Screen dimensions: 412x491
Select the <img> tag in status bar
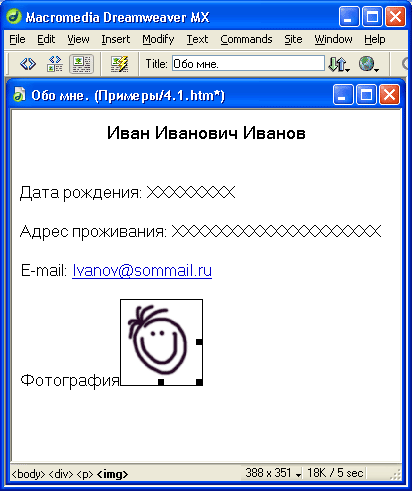point(112,474)
